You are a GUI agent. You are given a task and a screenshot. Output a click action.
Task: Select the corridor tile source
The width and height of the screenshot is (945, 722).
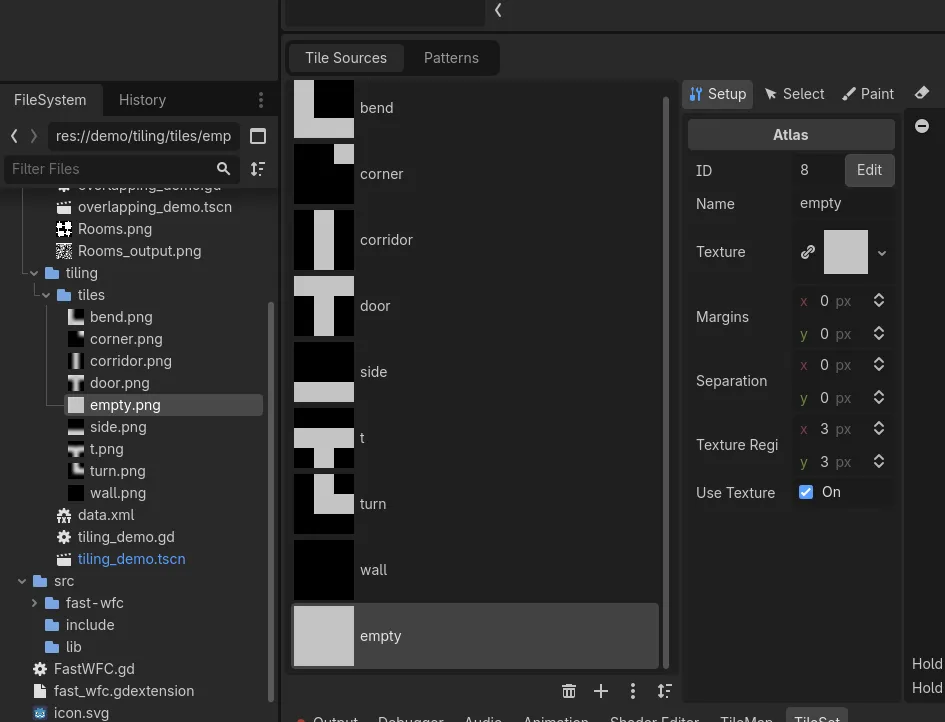476,240
